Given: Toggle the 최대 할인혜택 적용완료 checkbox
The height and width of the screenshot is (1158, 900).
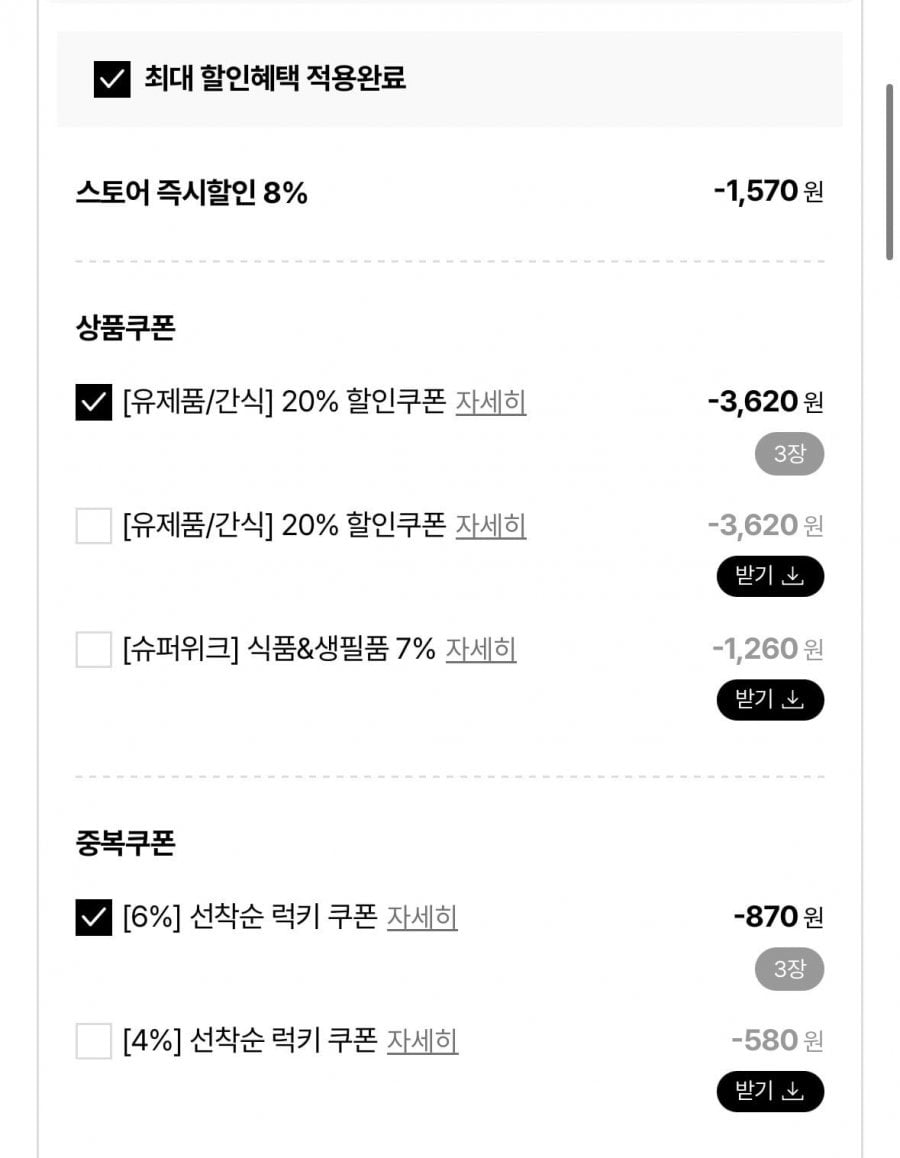Looking at the screenshot, I should pos(112,79).
